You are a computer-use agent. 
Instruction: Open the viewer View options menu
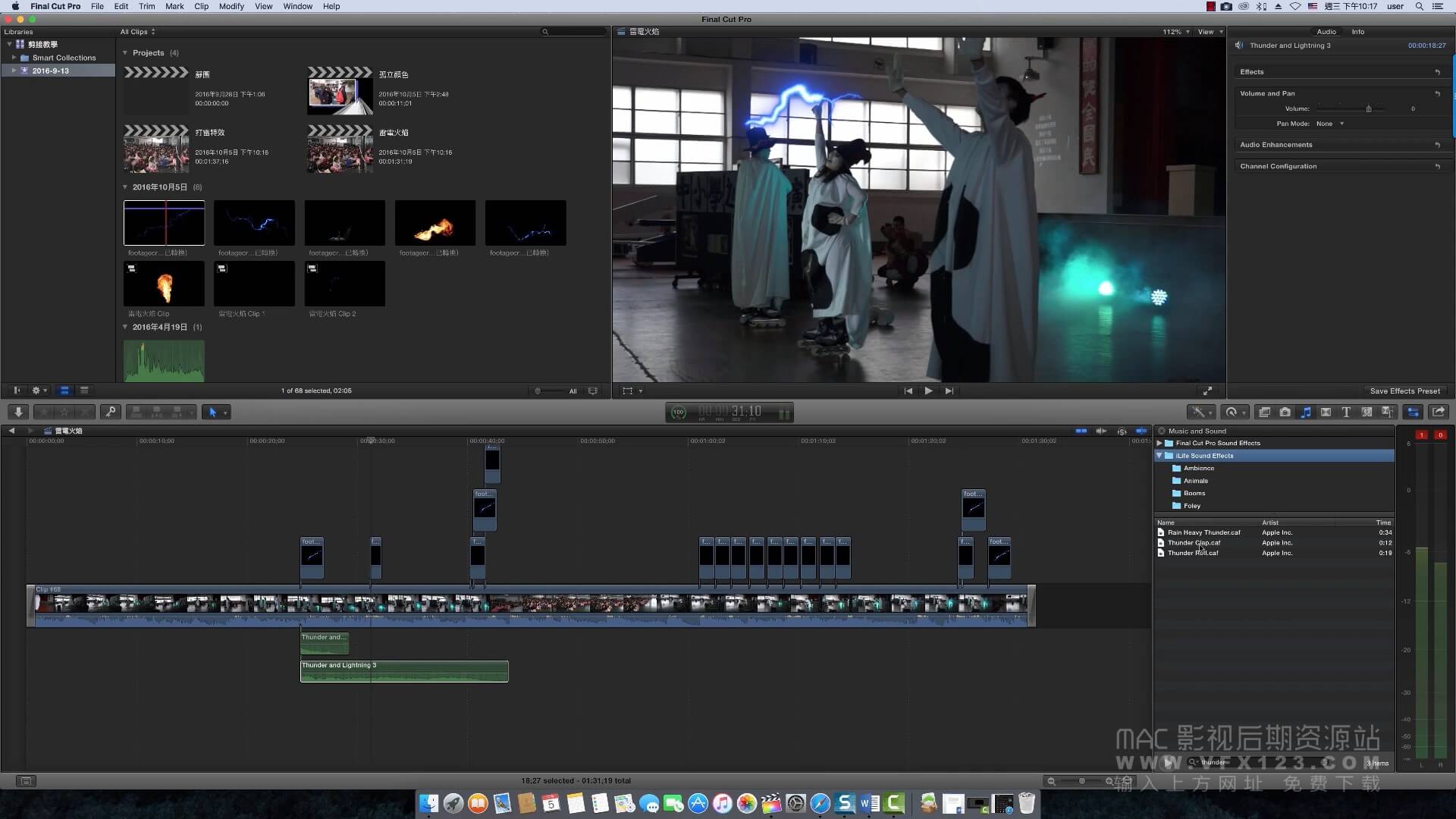pos(1210,32)
